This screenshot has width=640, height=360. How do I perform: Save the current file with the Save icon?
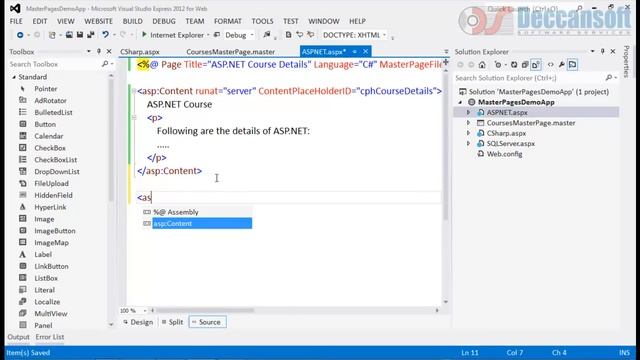pyautogui.click(x=80, y=35)
